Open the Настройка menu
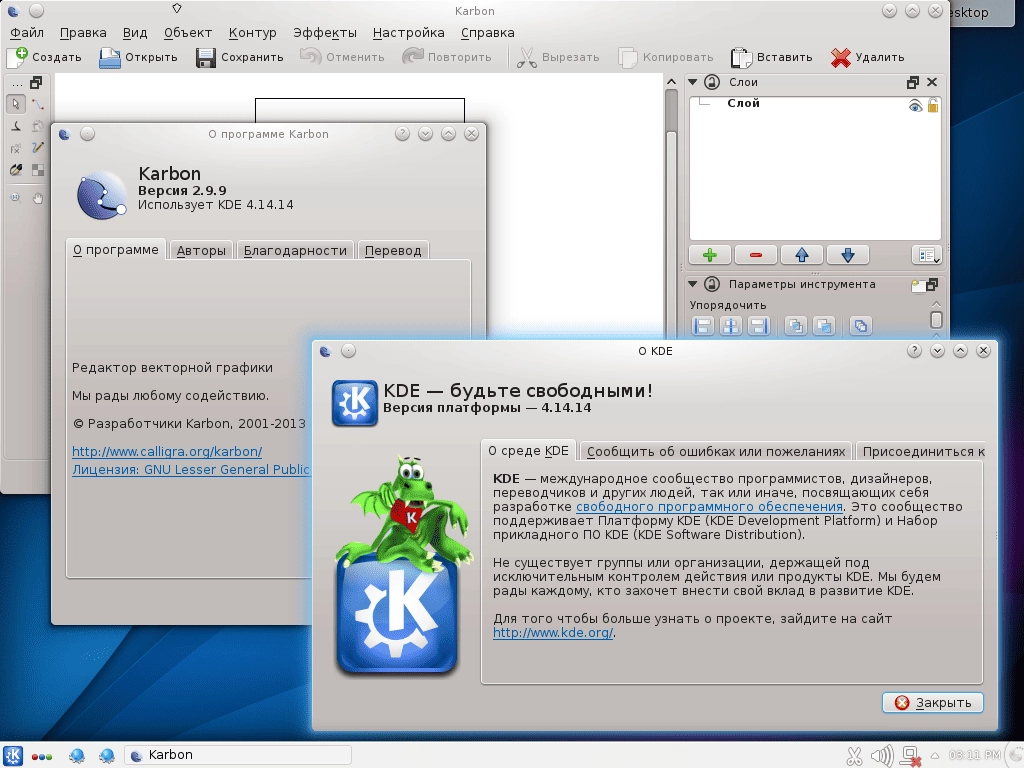Image resolution: width=1024 pixels, height=768 pixels. click(x=408, y=33)
